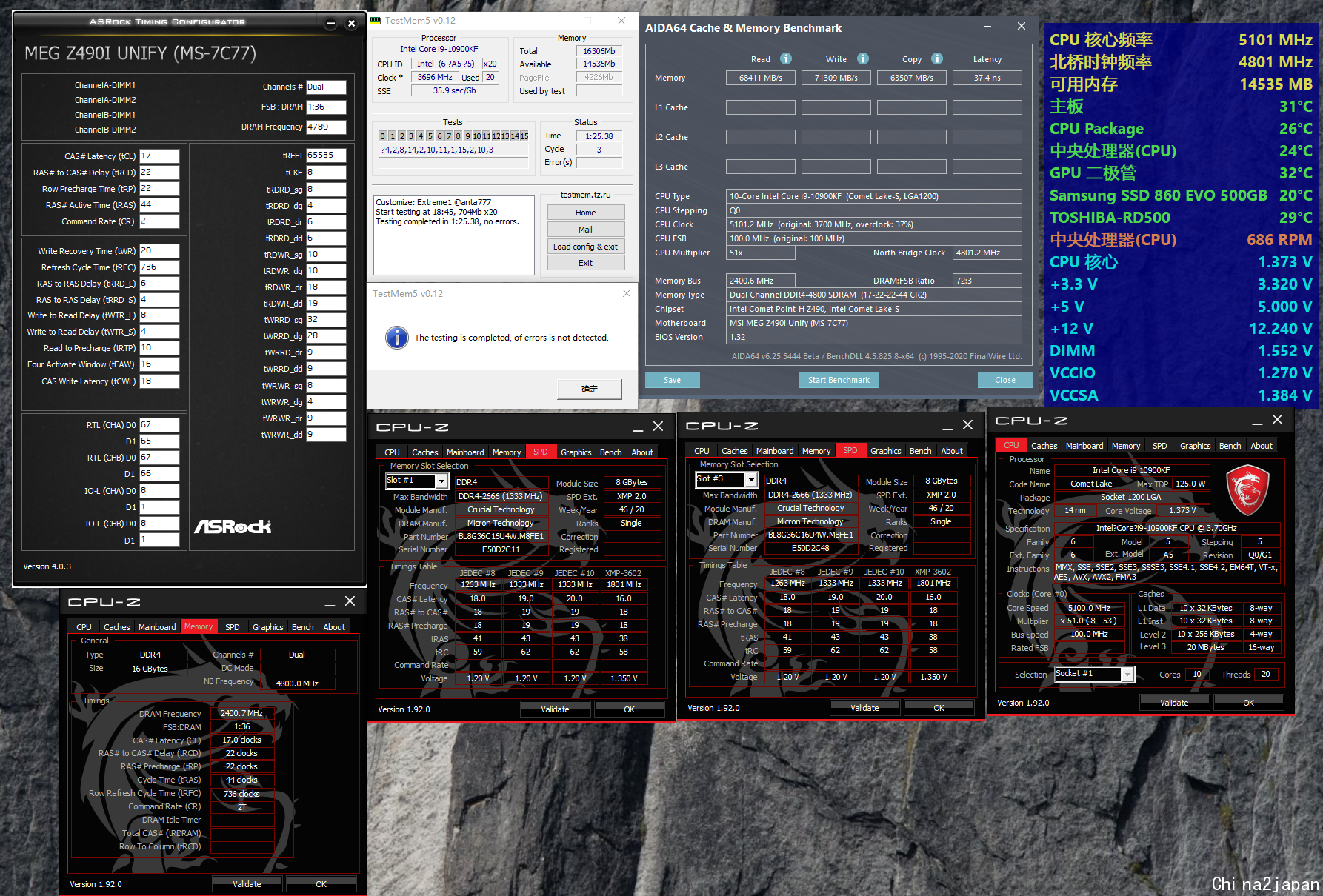Close the ASRock Timing Configurator window
1323x896 pixels.
point(352,24)
